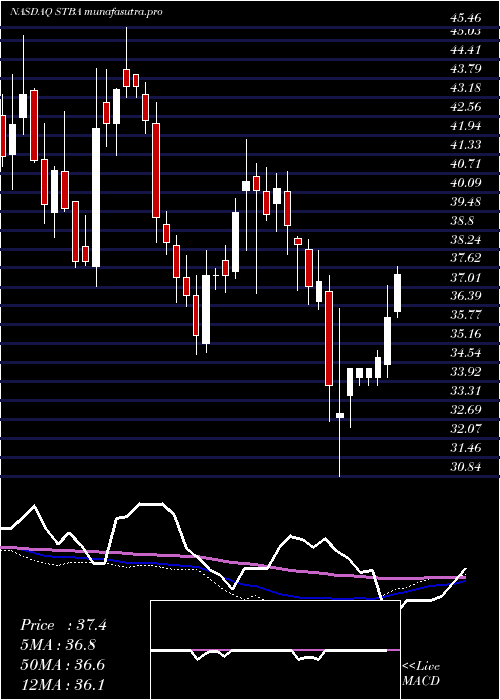Screen dimensions: 500x700
Task: Click the 35.16 price axis label
Action: point(466,333)
